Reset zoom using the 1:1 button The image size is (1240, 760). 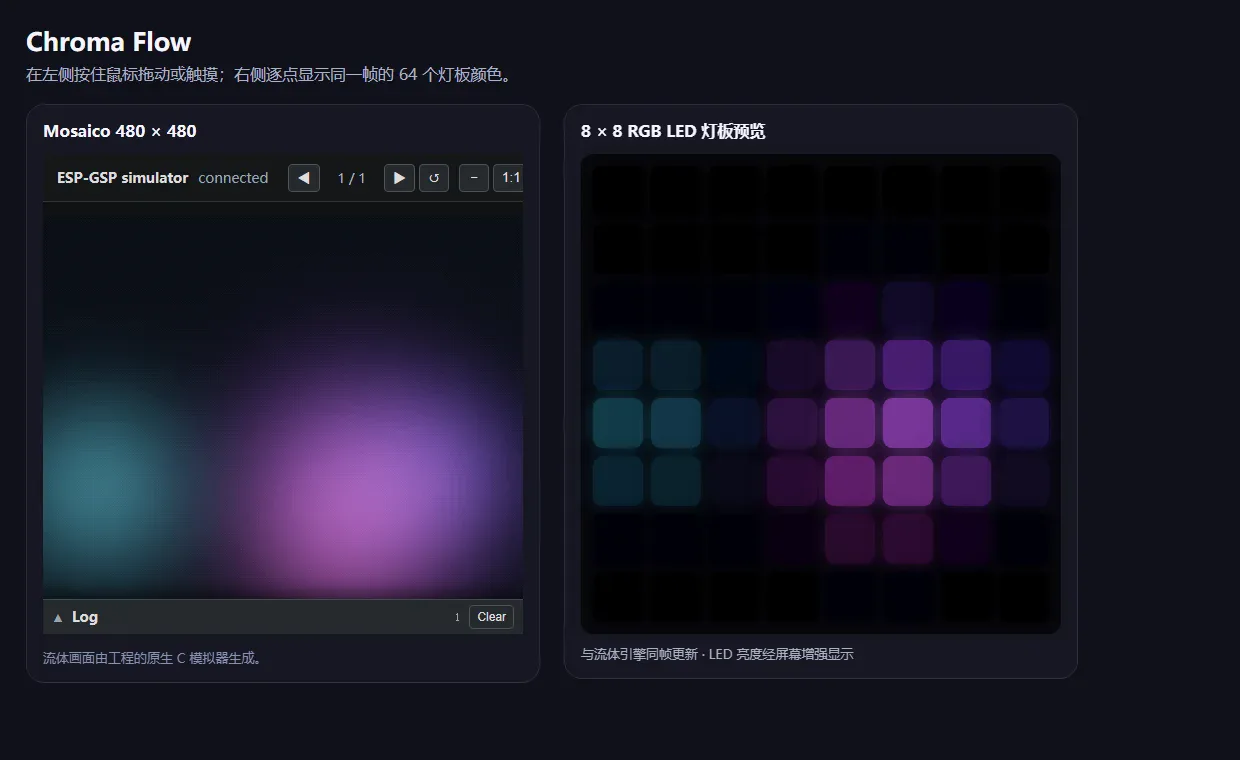509,178
